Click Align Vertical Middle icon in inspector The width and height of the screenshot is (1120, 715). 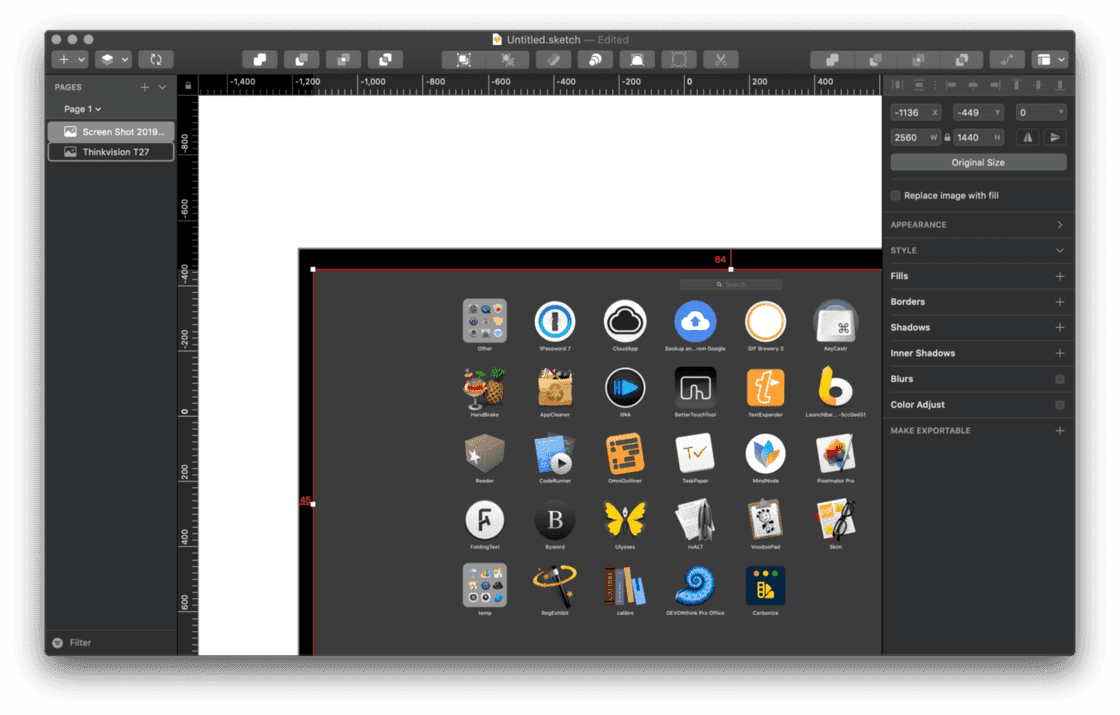click(x=1039, y=85)
